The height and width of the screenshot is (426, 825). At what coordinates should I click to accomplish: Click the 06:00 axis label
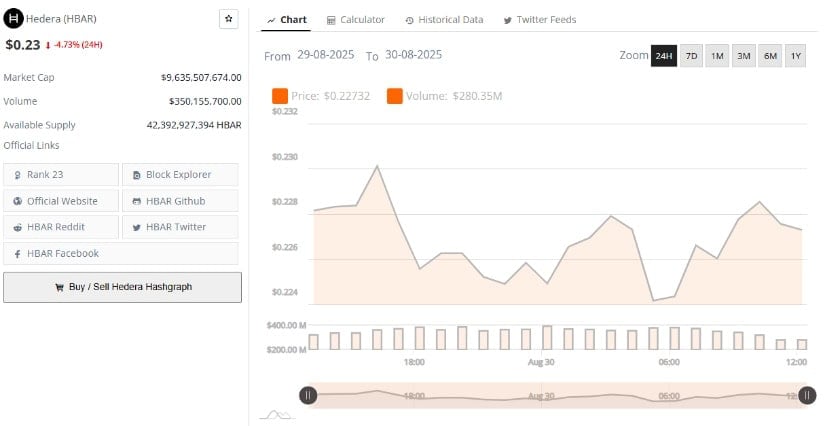[669, 362]
